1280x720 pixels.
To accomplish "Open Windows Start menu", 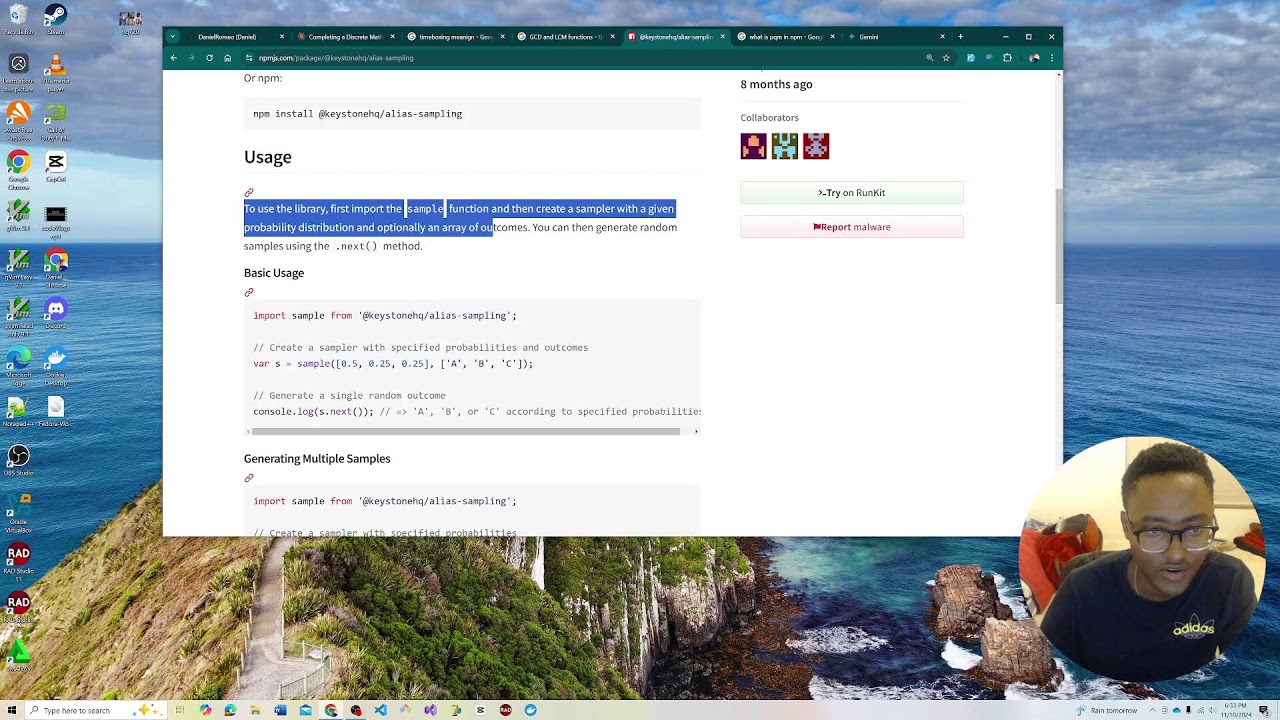I will (x=11, y=710).
